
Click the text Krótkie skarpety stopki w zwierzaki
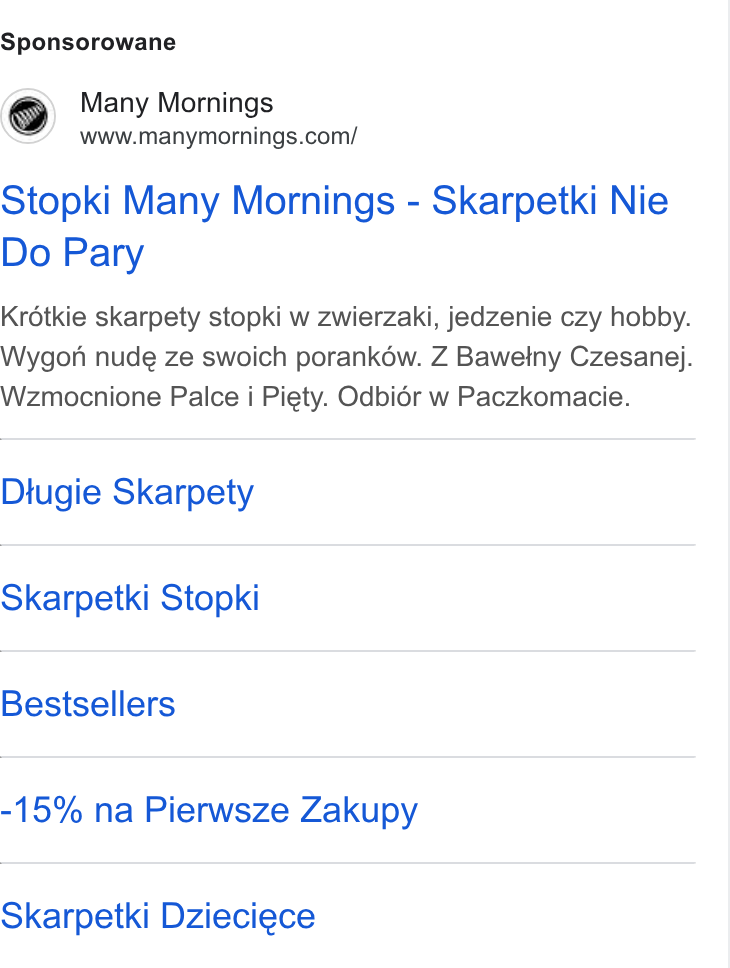click(x=220, y=317)
